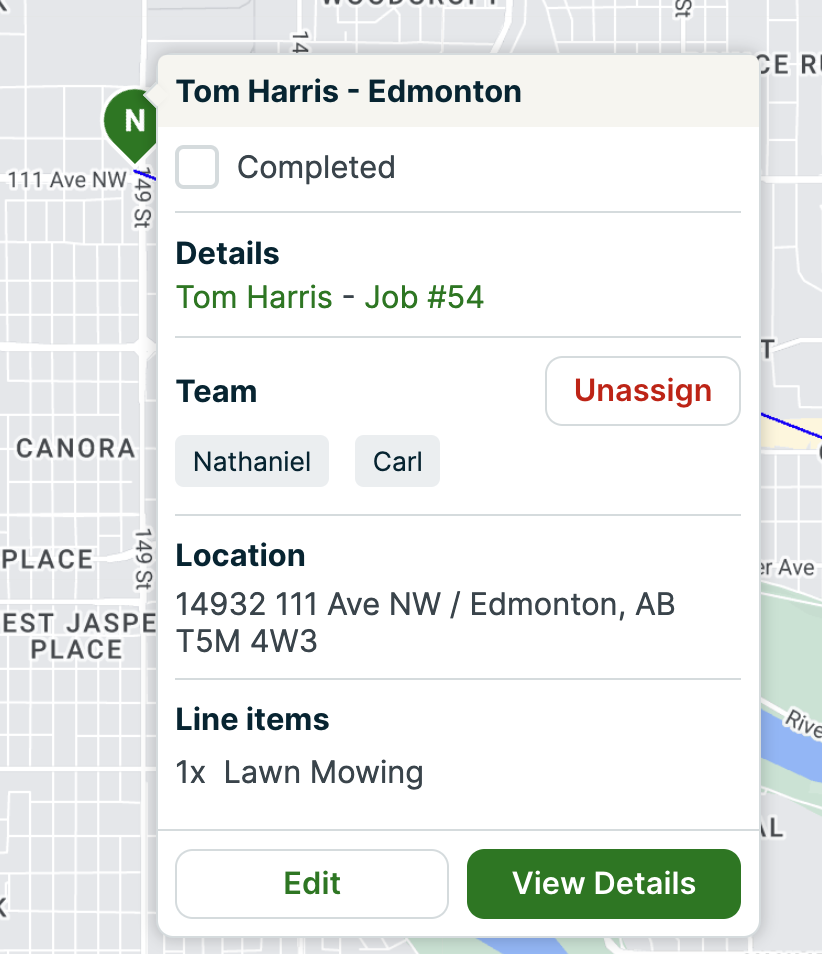Image resolution: width=822 pixels, height=954 pixels.
Task: Open the Tom Harris - Job #54 link
Action: pyautogui.click(x=330, y=297)
